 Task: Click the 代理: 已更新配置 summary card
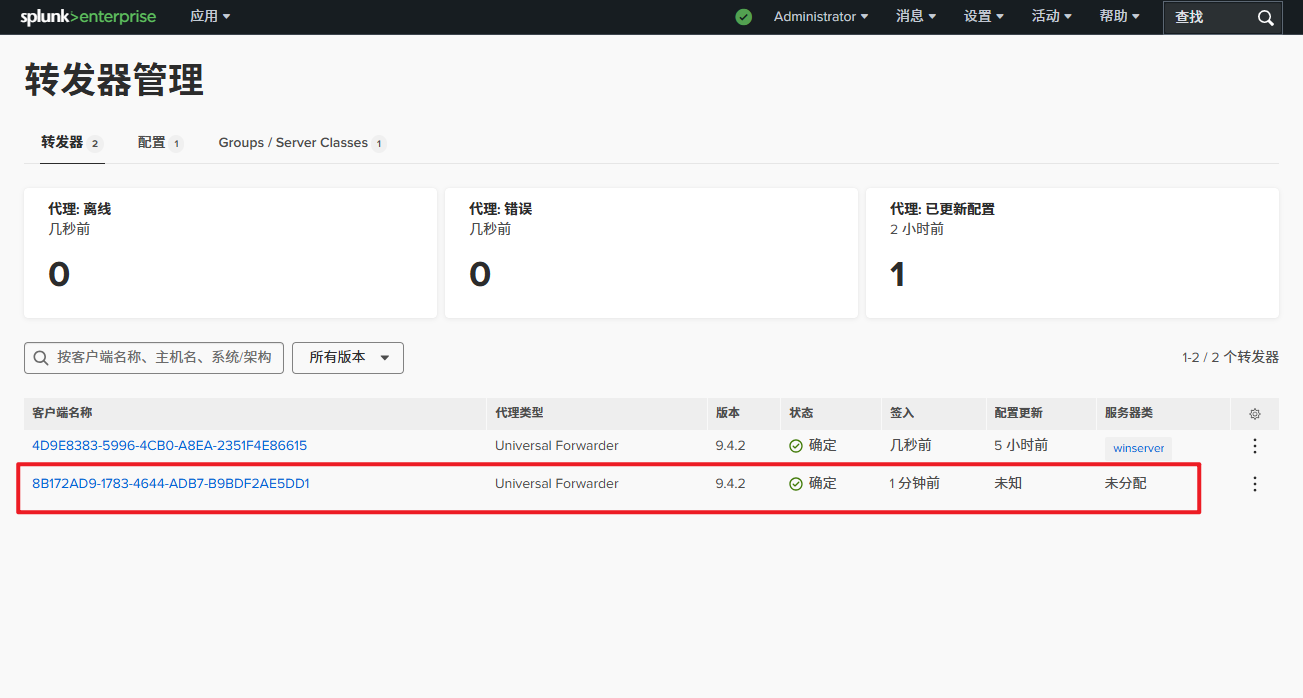[1071, 252]
